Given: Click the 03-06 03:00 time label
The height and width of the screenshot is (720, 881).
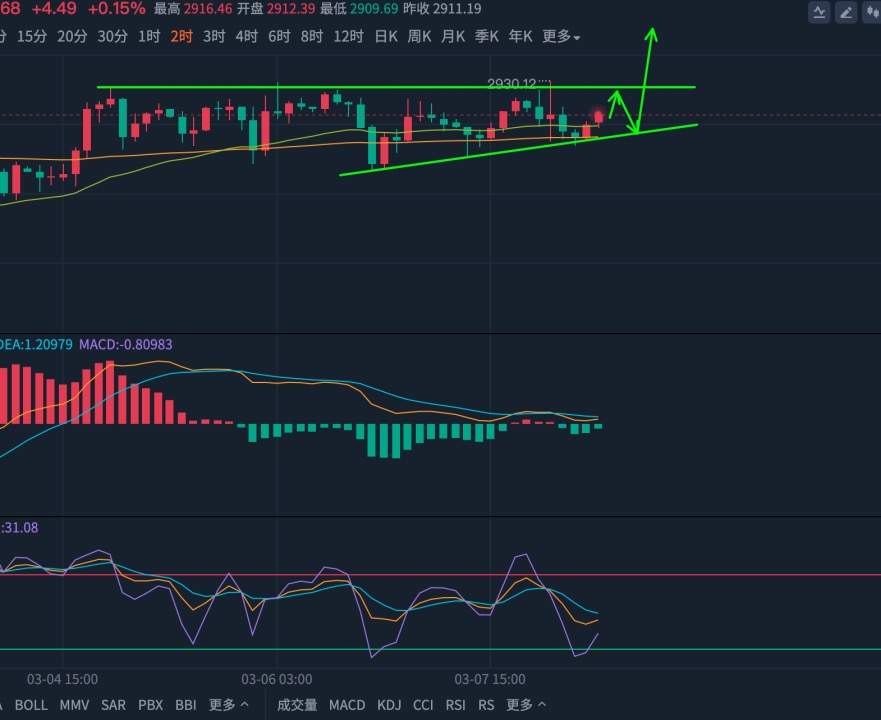Looking at the screenshot, I should (276, 680).
